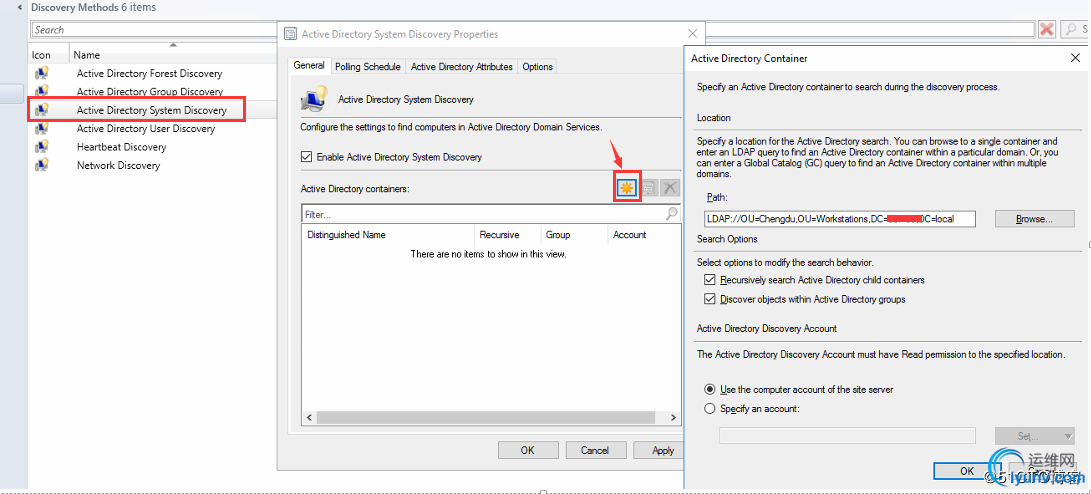Click the Active Directory System Discovery row icon

[42, 110]
